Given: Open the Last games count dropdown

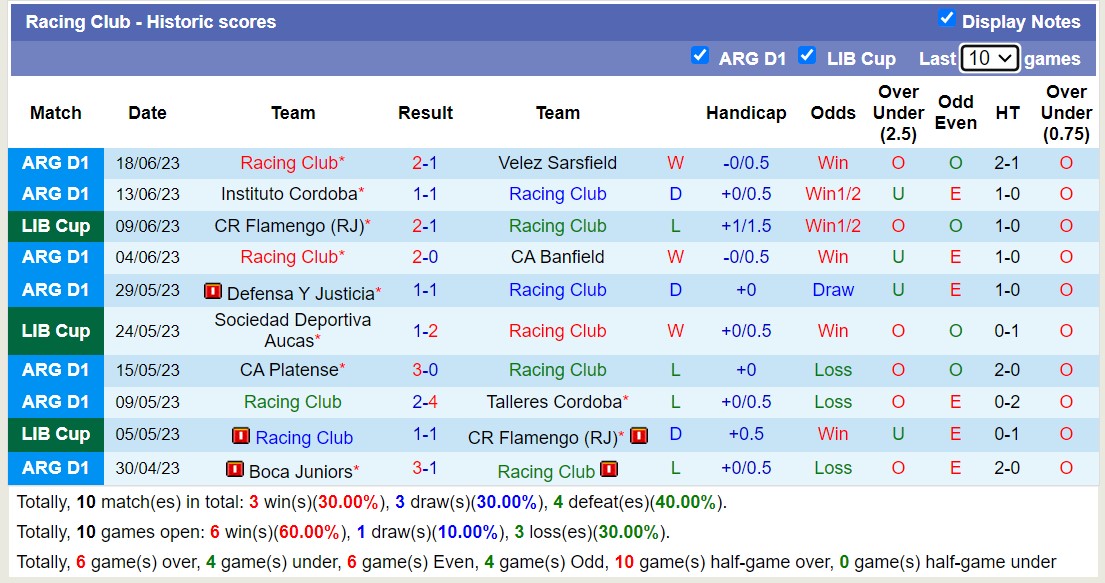Looking at the screenshot, I should [x=989, y=58].
